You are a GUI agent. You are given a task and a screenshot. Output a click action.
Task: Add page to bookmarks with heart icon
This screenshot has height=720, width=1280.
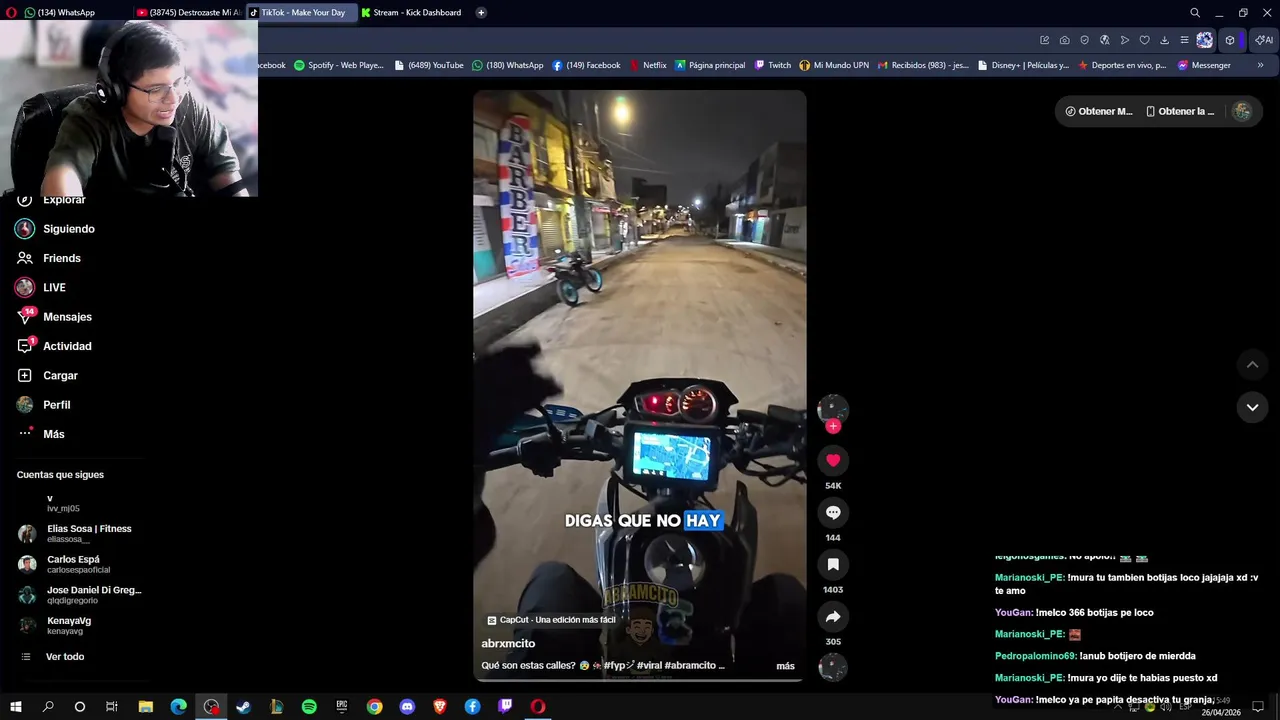click(1144, 40)
